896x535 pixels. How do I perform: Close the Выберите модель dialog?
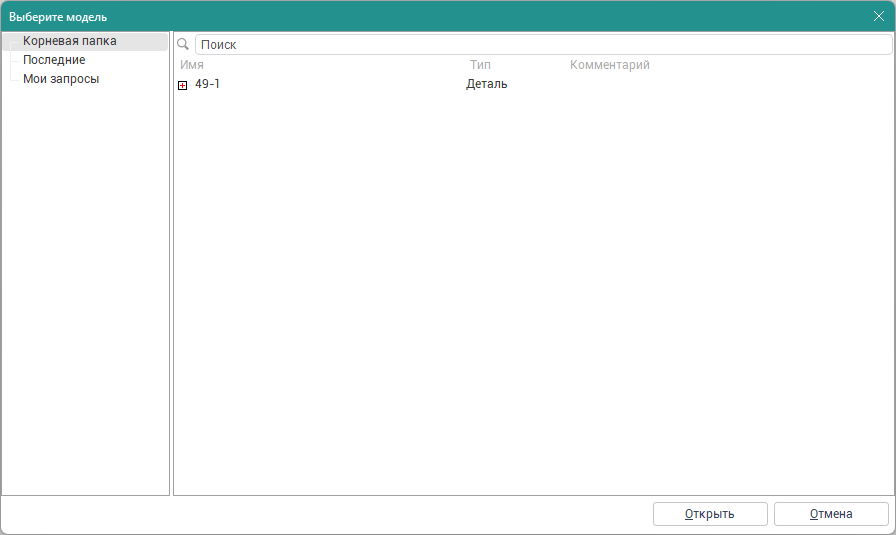878,16
